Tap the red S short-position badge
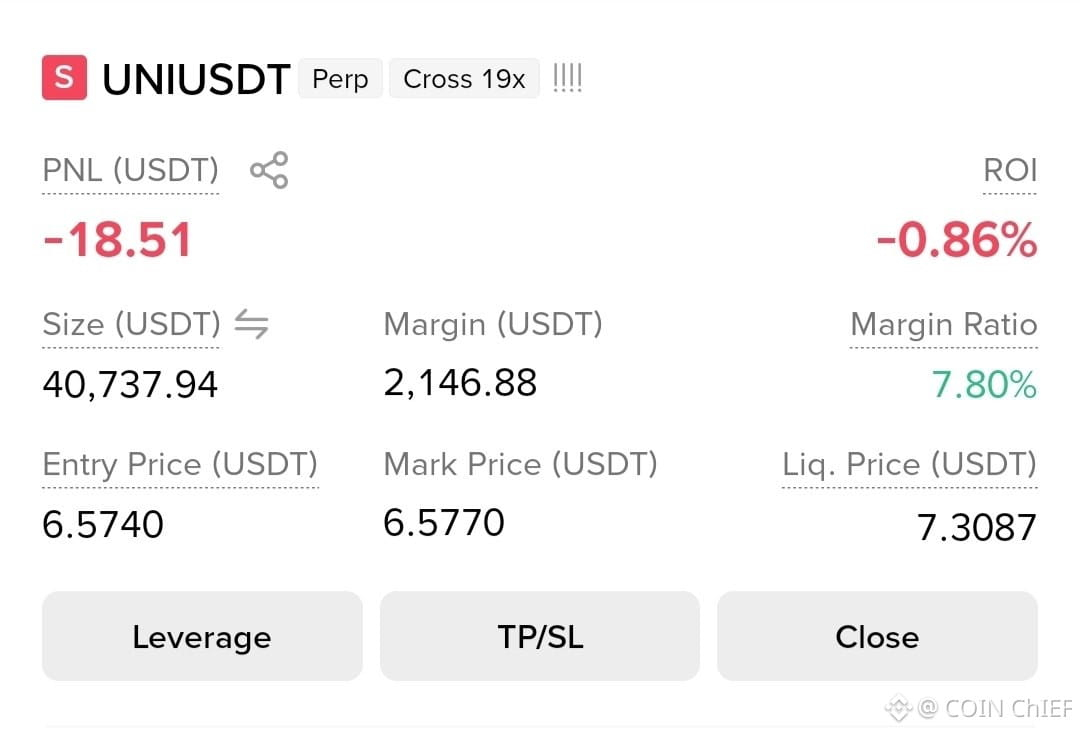 click(64, 78)
